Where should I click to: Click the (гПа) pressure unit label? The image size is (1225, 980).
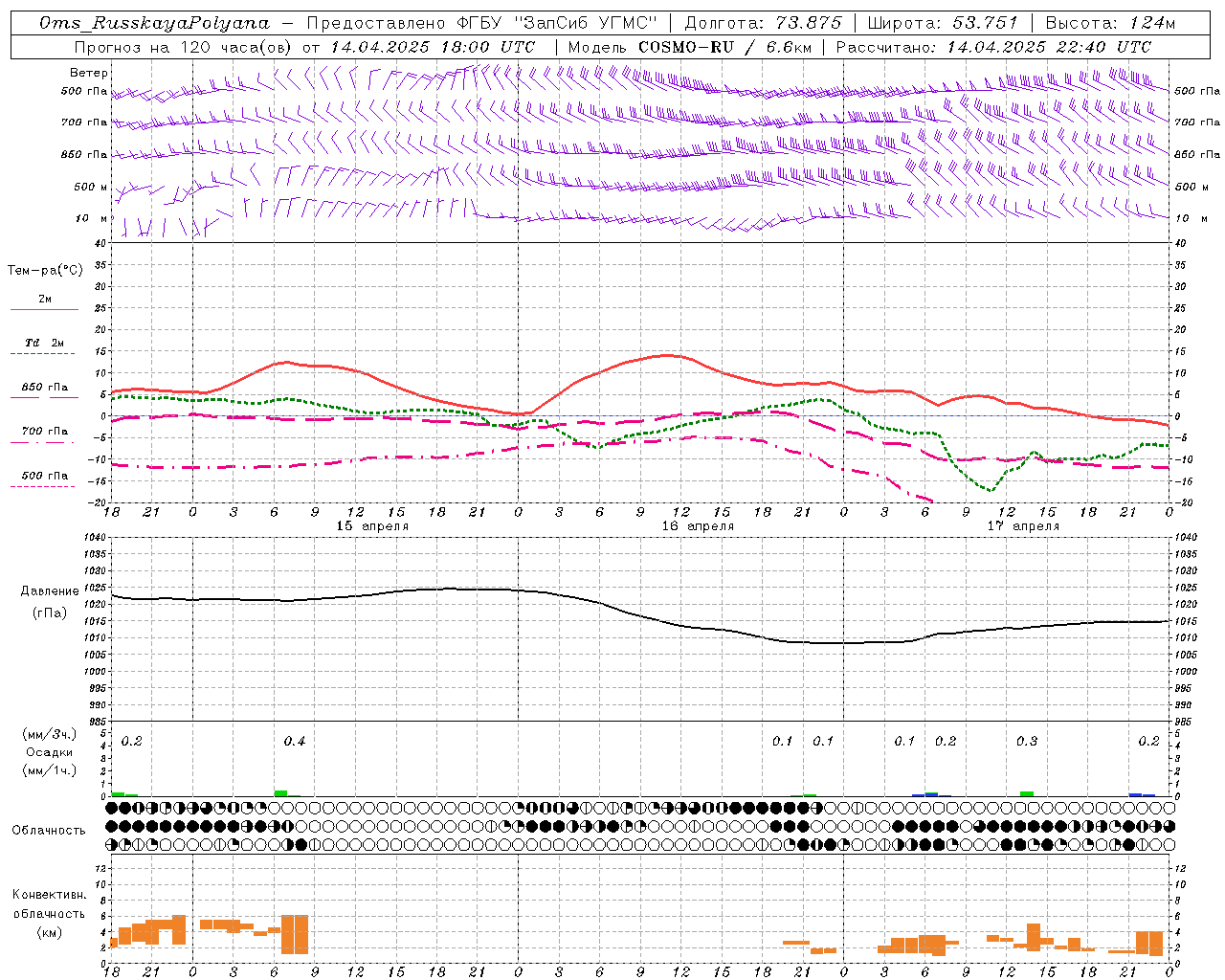click(49, 613)
